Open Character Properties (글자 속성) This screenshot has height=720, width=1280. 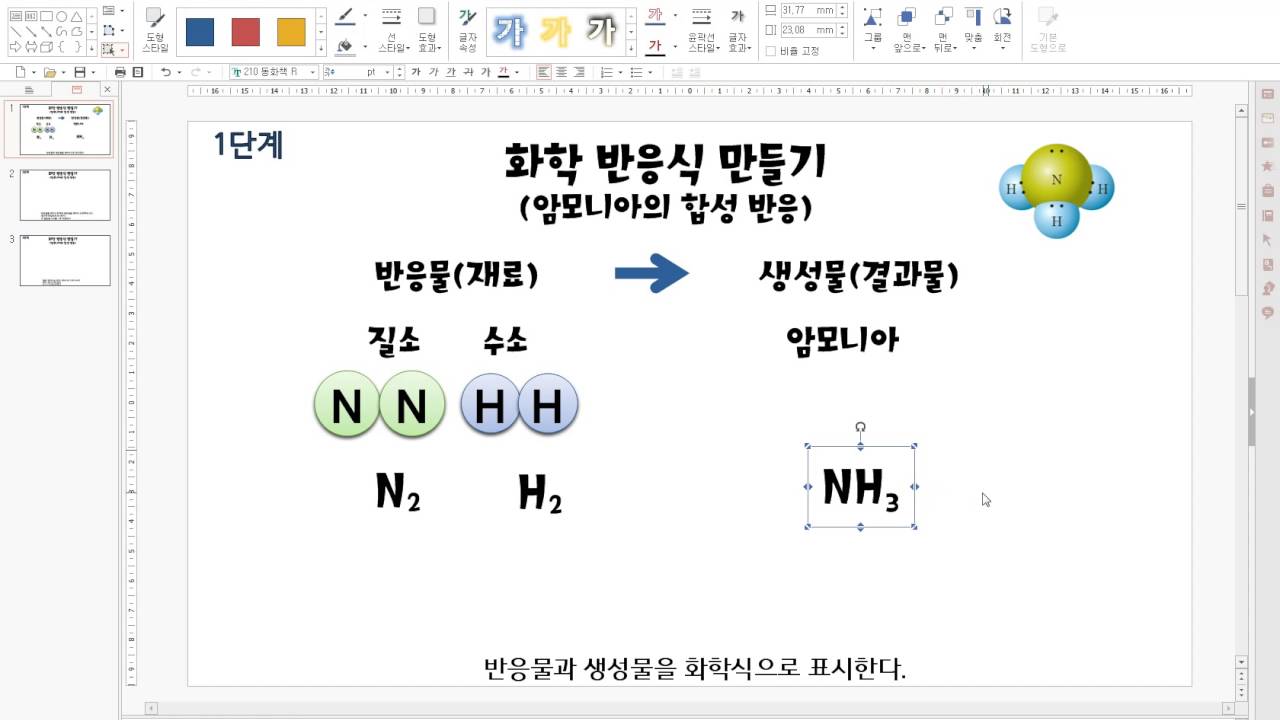coord(467,30)
